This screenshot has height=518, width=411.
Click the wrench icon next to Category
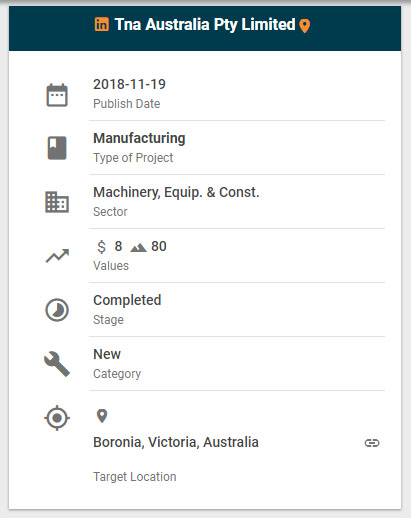[x=57, y=364]
